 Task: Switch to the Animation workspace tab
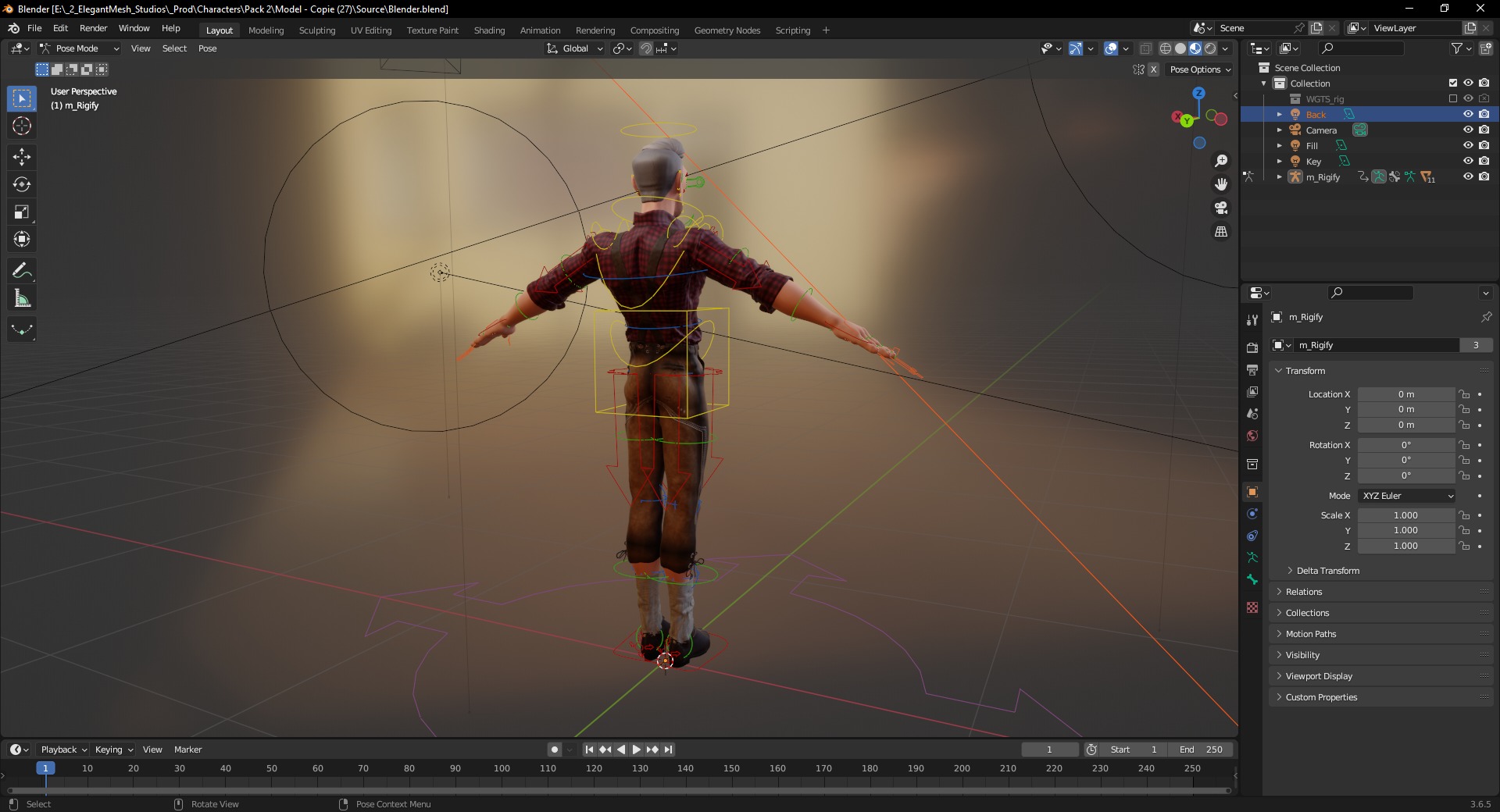click(541, 30)
